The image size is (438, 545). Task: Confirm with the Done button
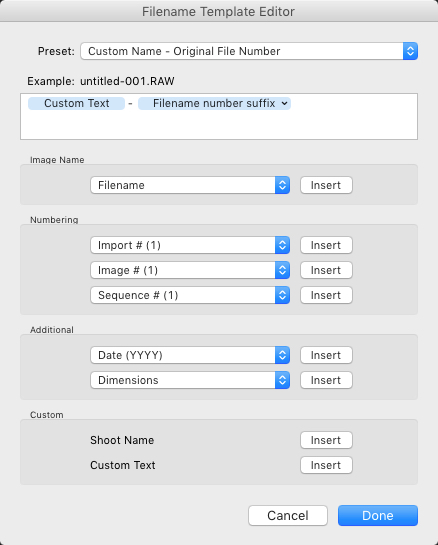click(x=378, y=515)
